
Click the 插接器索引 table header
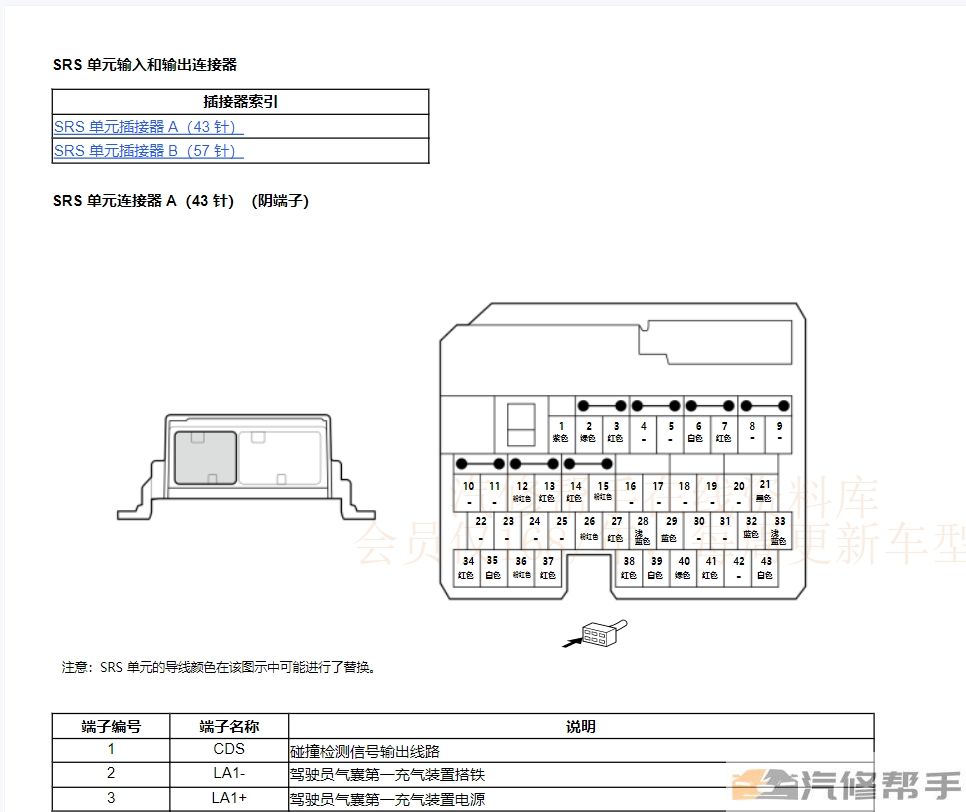click(x=240, y=102)
